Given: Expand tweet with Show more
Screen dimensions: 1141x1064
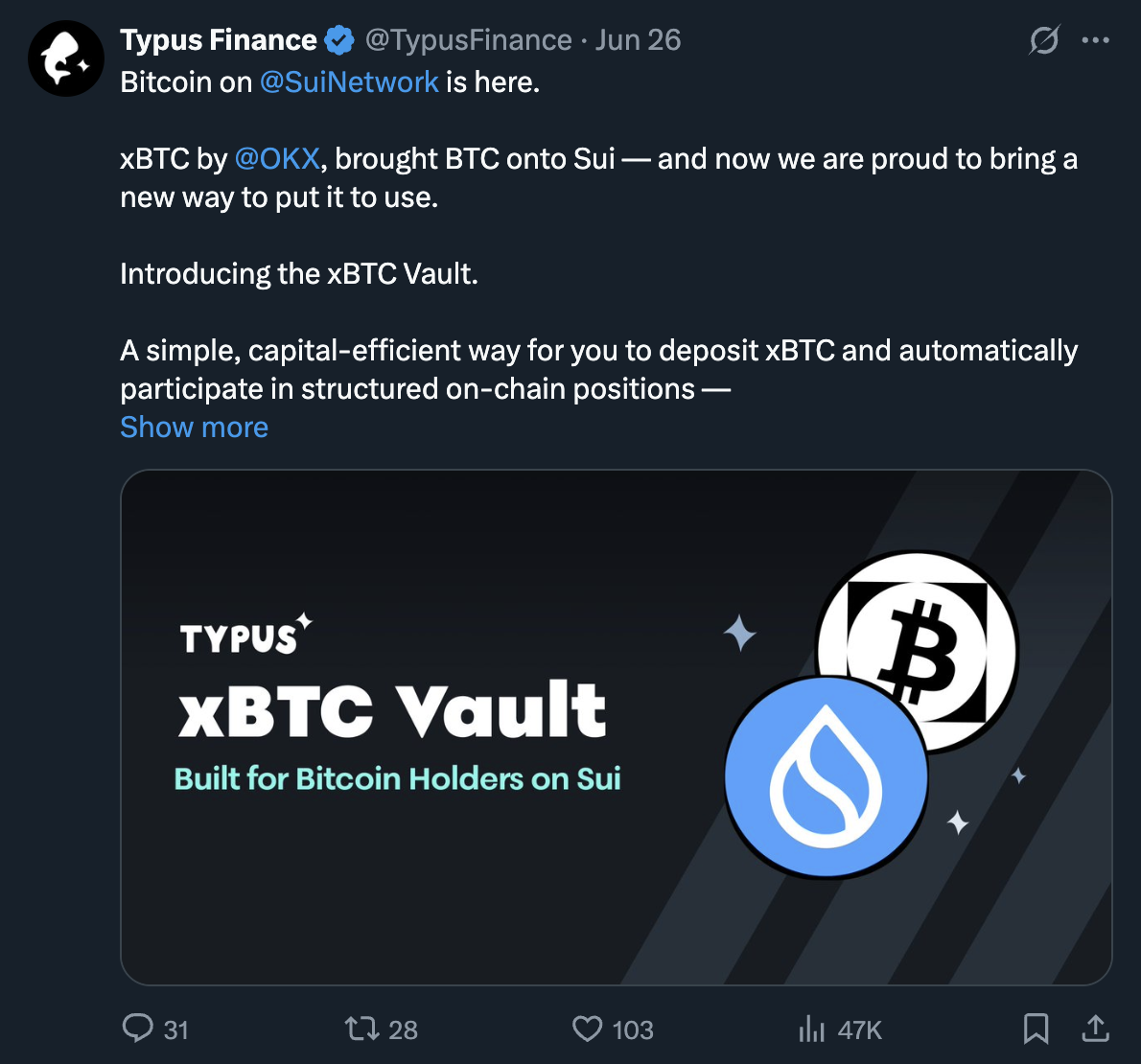Looking at the screenshot, I should 194,428.
